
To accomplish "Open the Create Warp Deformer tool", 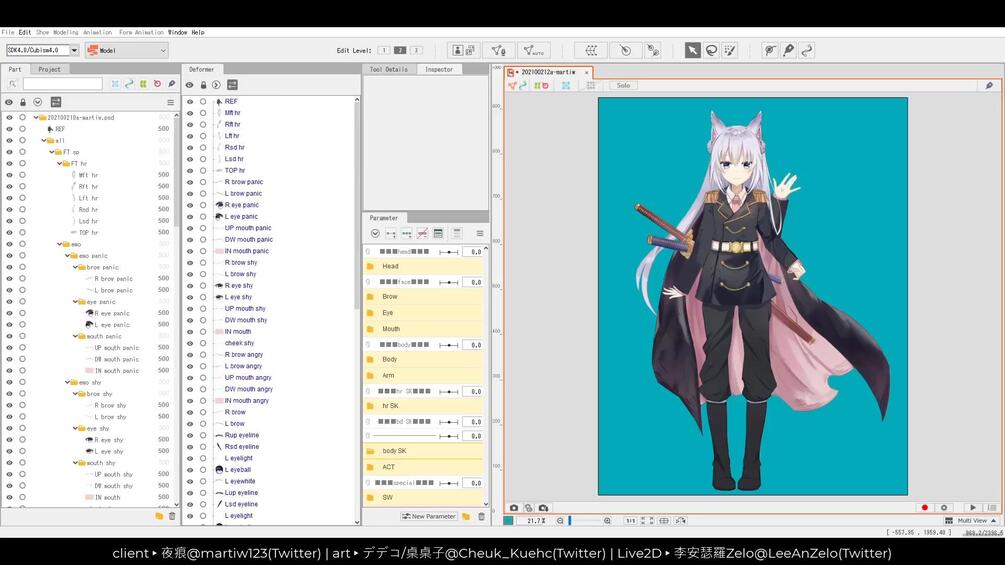I will pyautogui.click(x=591, y=50).
